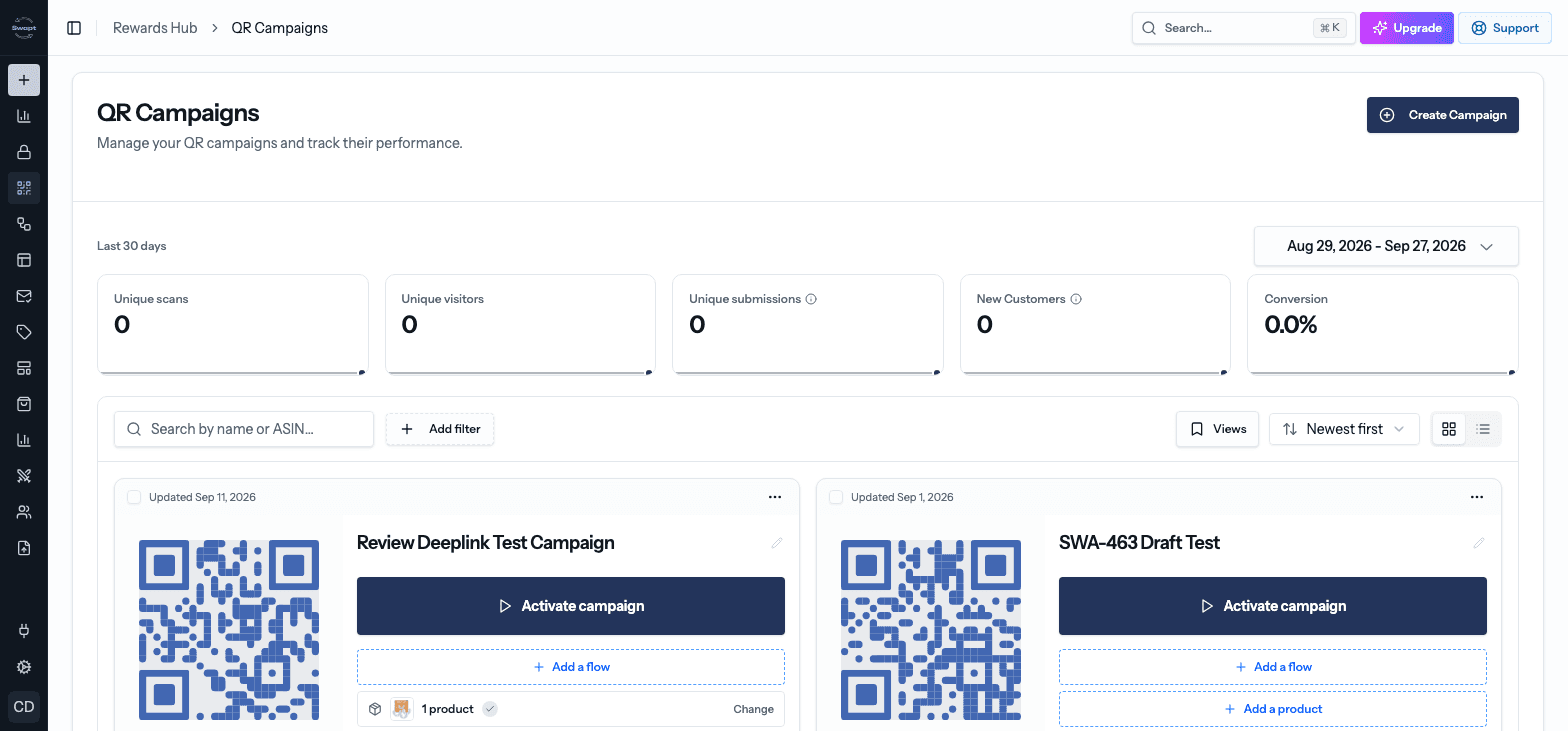
Task: Open the users icon in the sidebar
Action: [24, 512]
